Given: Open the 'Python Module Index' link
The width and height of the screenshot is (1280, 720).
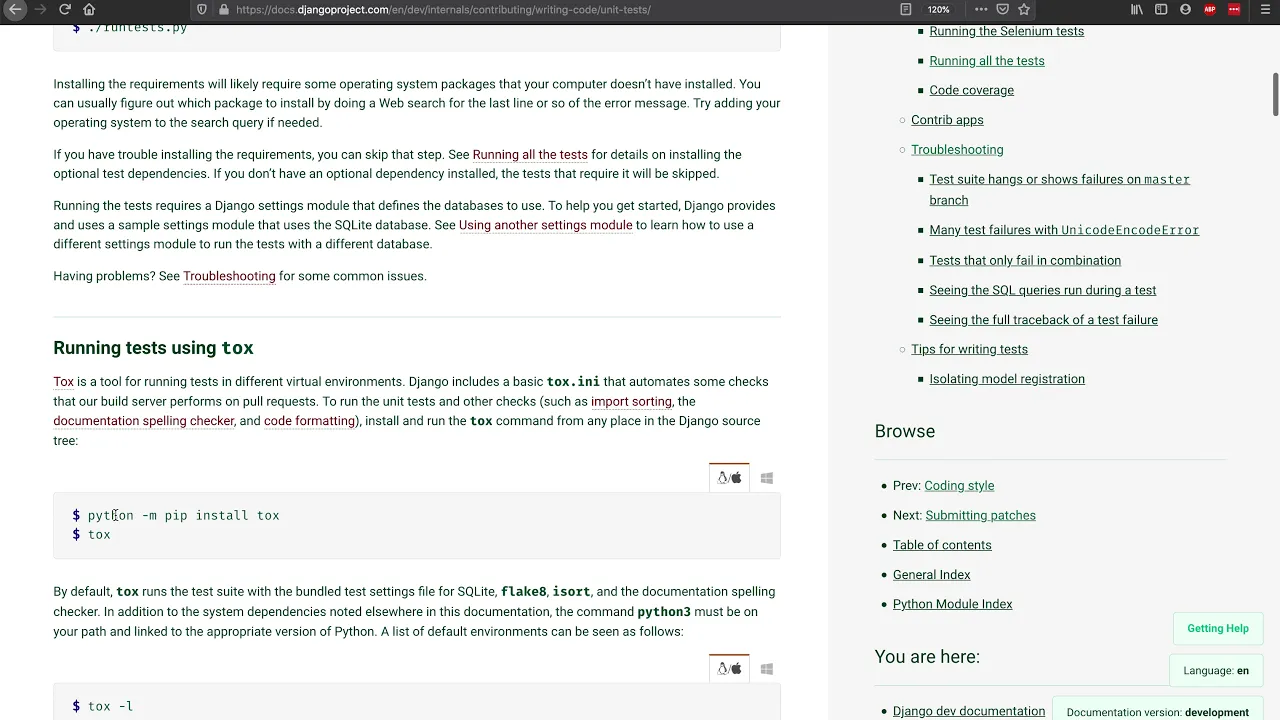Looking at the screenshot, I should click(x=952, y=604).
